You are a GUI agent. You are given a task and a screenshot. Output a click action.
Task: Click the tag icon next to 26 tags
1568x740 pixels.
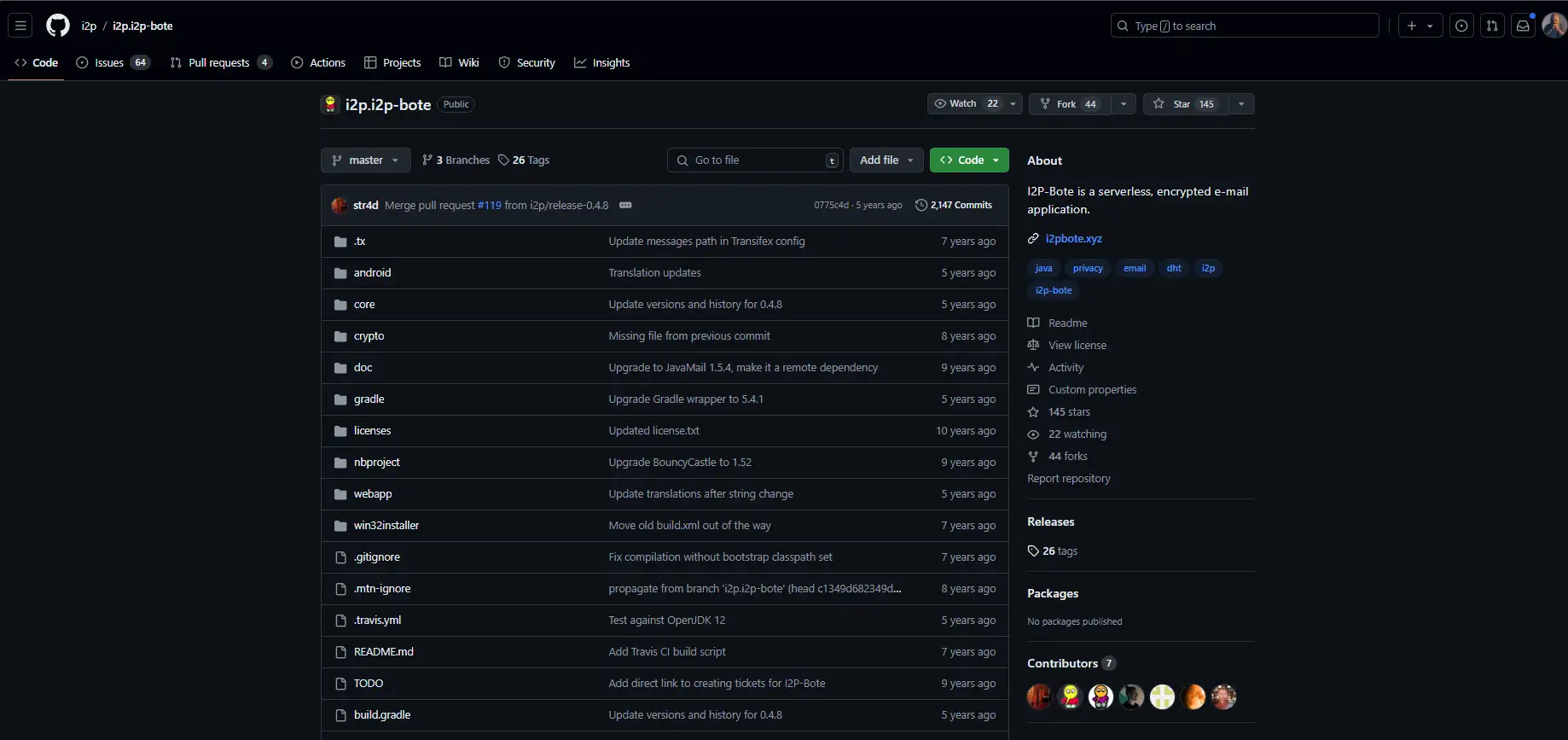pos(1033,551)
